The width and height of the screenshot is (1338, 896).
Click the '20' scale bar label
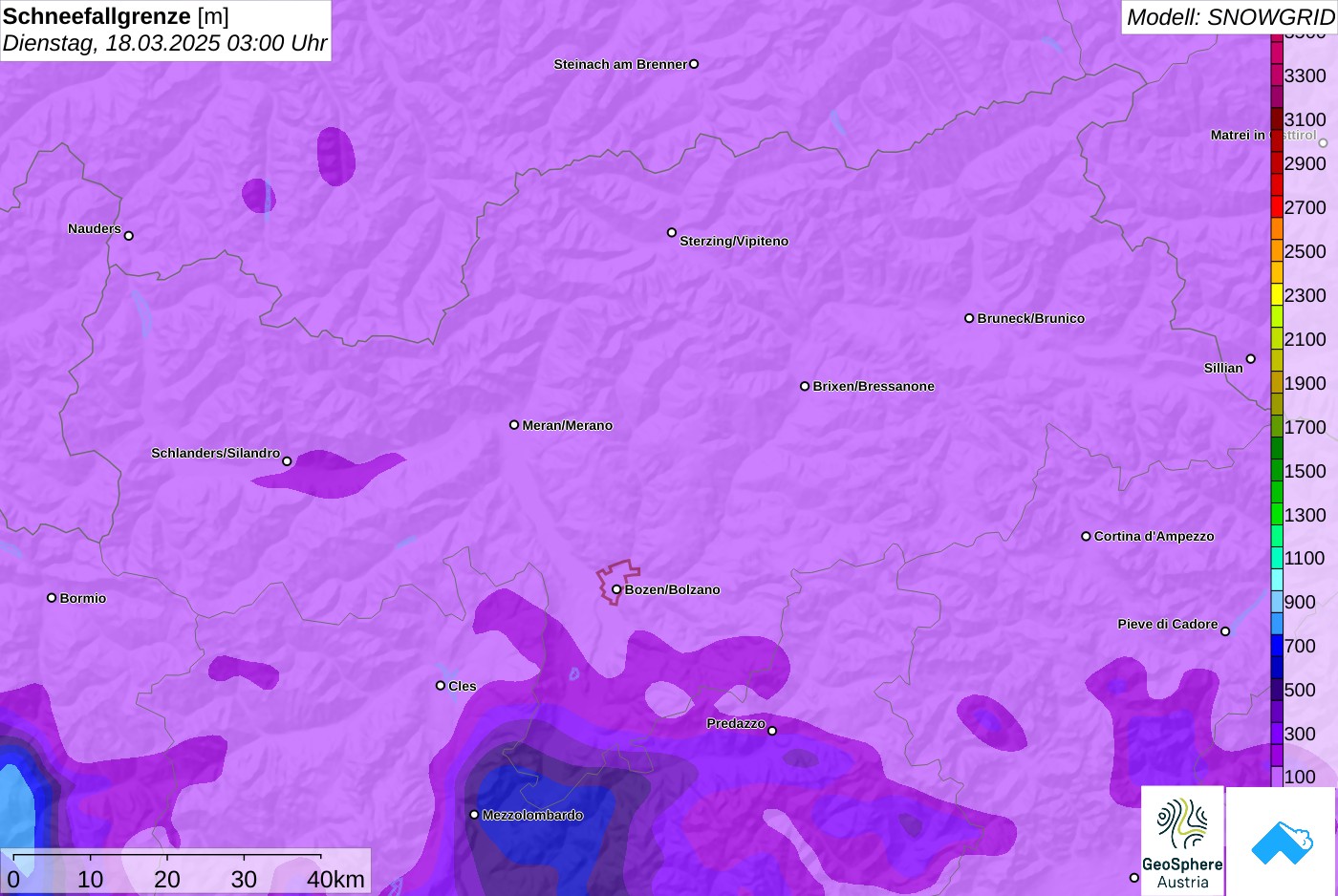point(167,879)
